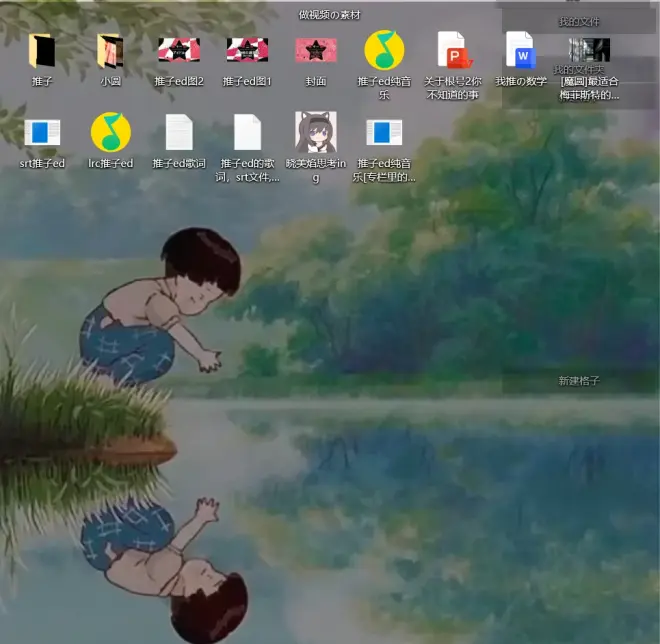
Task: Open the 晓美焰思考ing anime image
Action: (x=316, y=132)
